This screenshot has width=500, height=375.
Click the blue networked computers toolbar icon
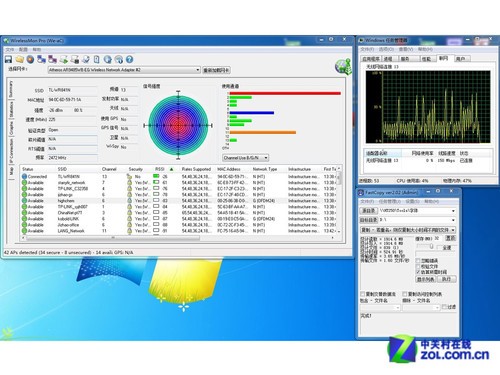pos(41,60)
